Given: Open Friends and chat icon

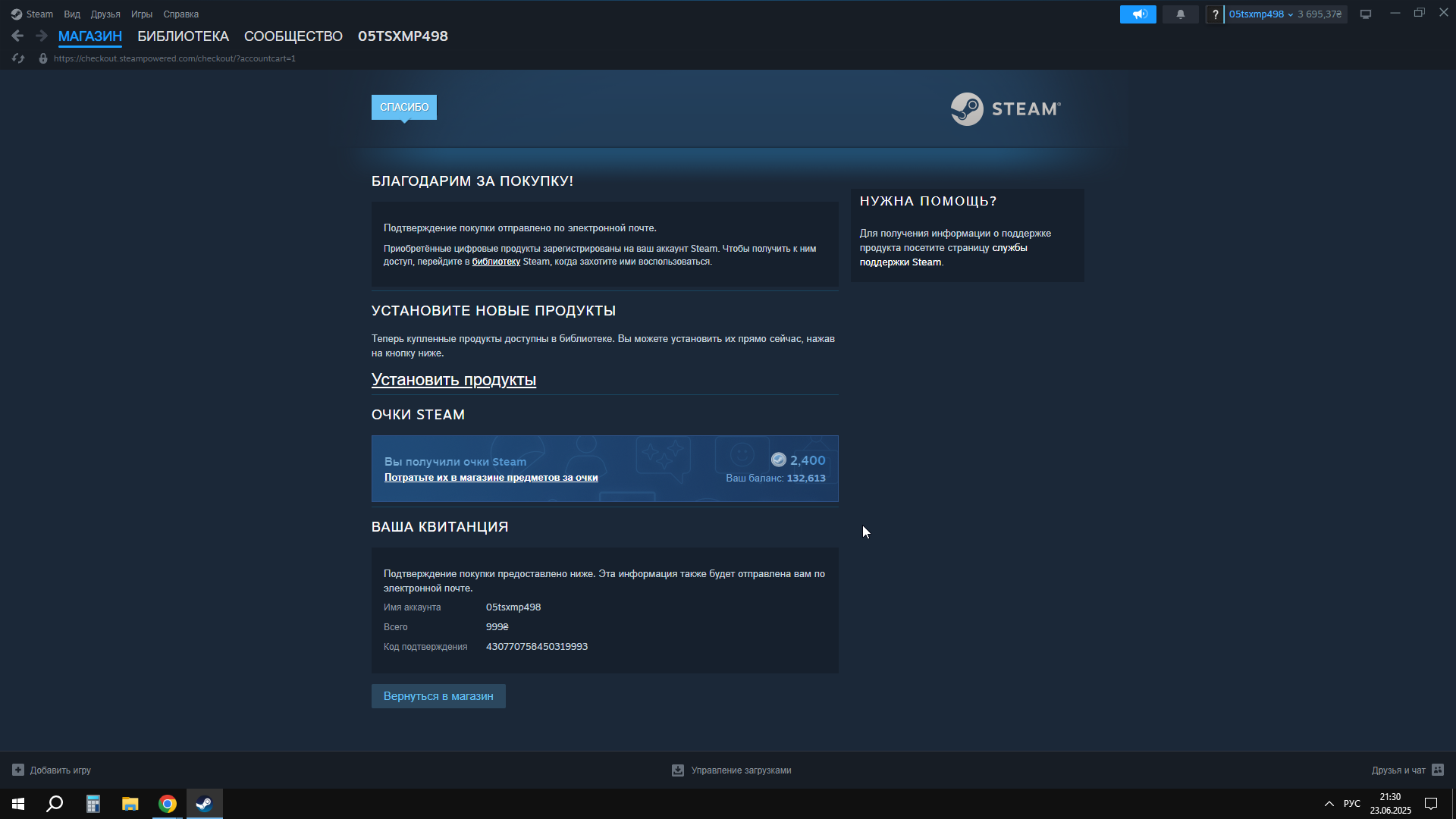Looking at the screenshot, I should click(x=1438, y=770).
